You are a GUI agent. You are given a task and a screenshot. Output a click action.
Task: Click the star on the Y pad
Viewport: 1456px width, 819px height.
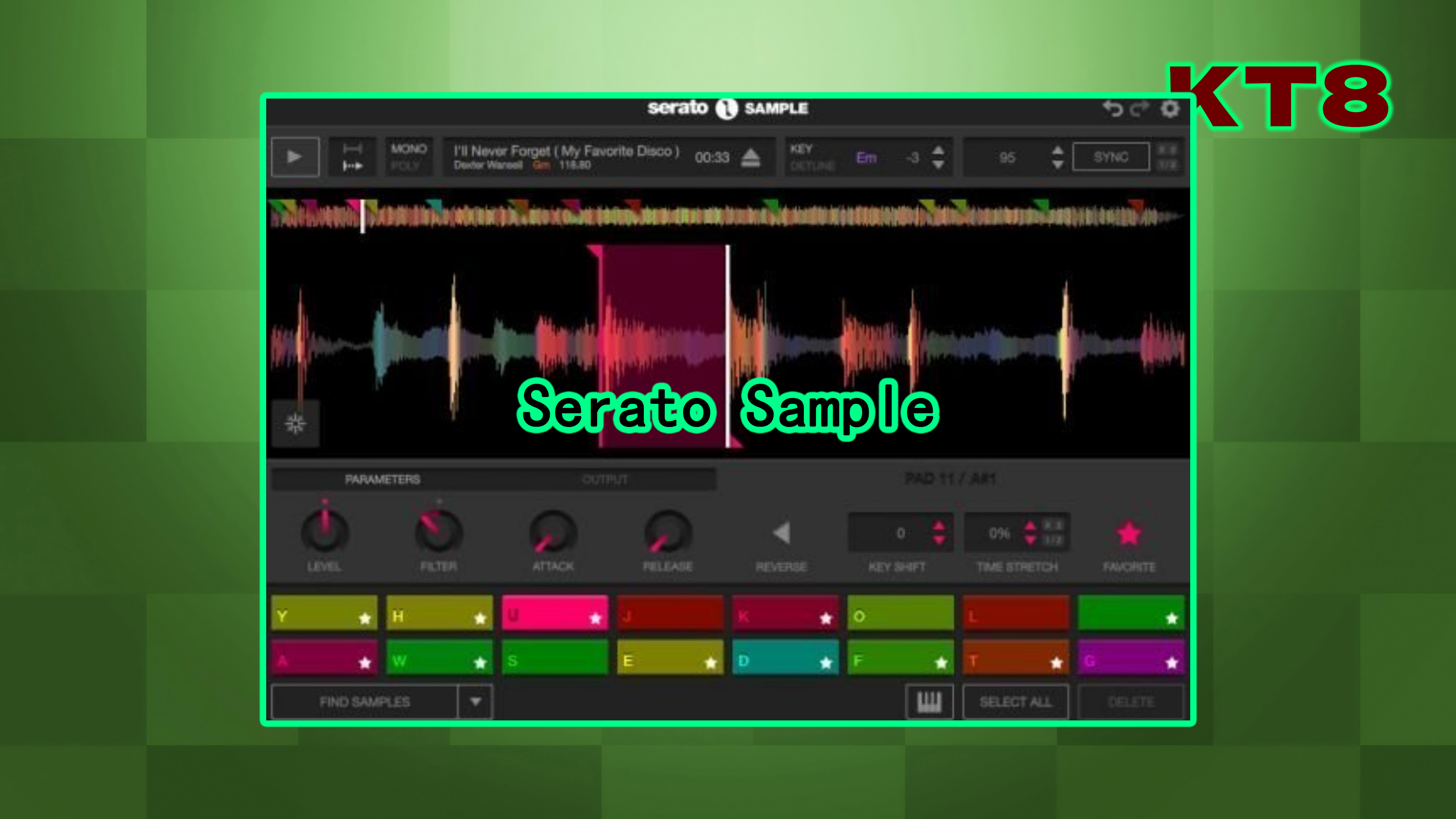(365, 618)
